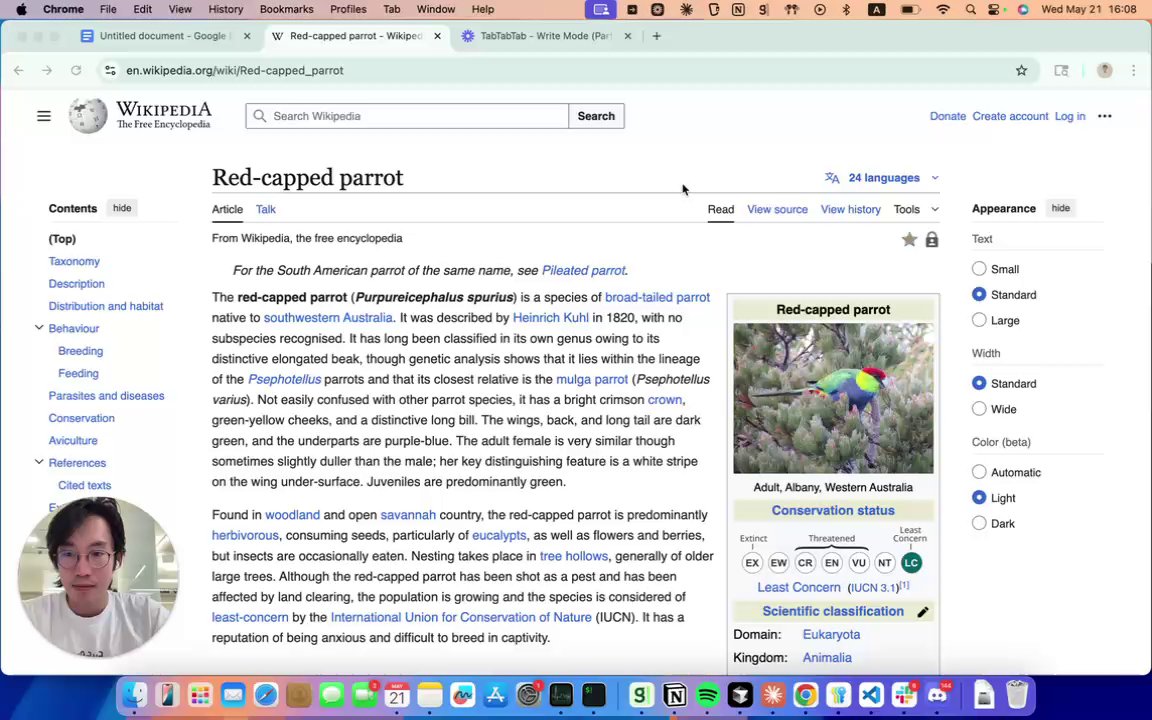Select Standard width option
The height and width of the screenshot is (720, 1152).
click(979, 384)
